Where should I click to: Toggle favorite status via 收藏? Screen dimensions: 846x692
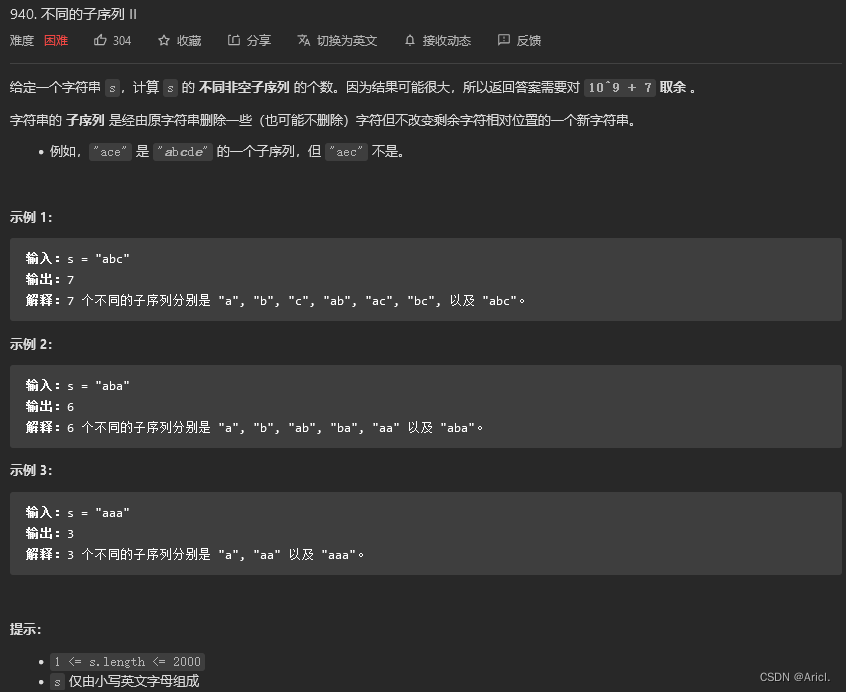(x=188, y=41)
